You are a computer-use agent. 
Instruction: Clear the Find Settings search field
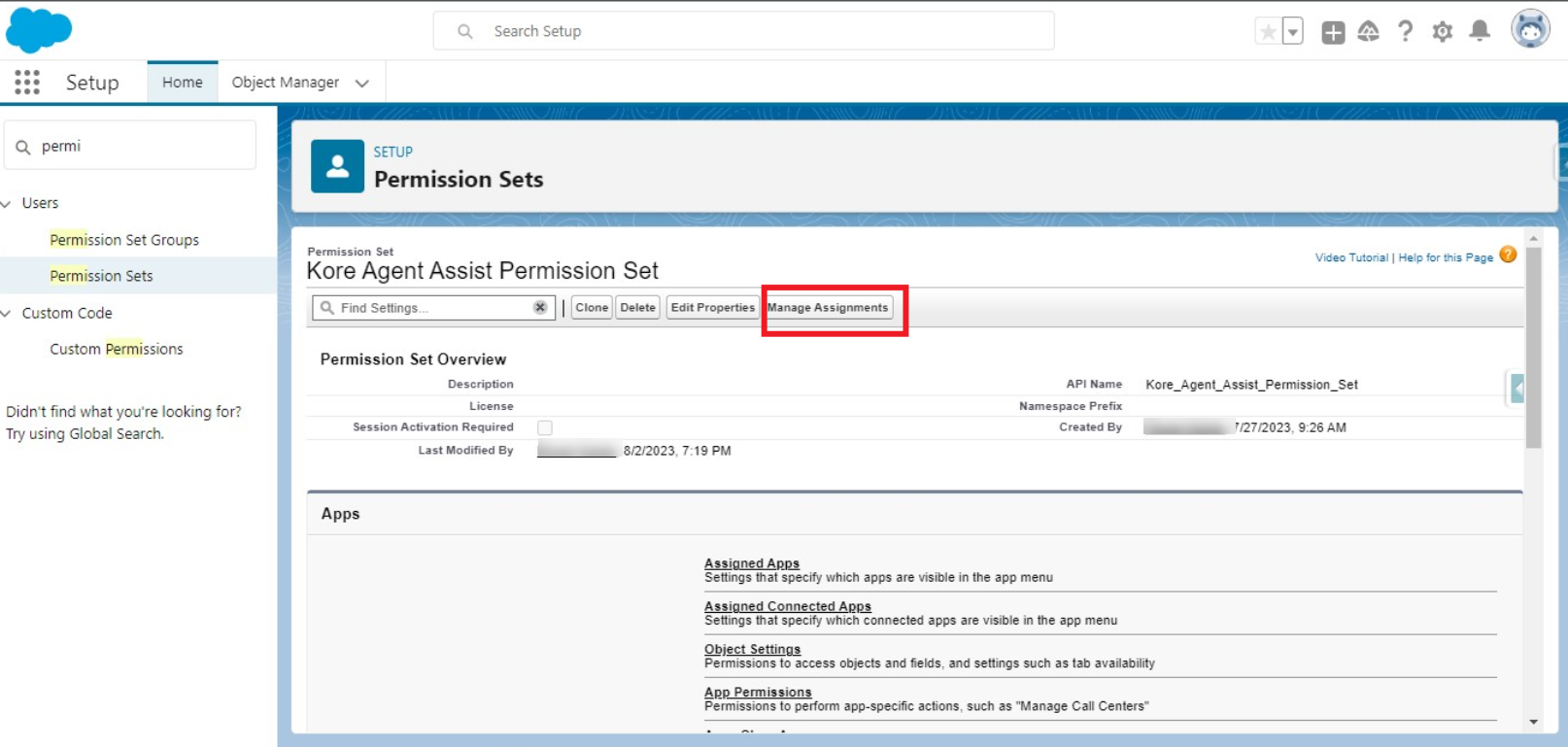point(540,308)
